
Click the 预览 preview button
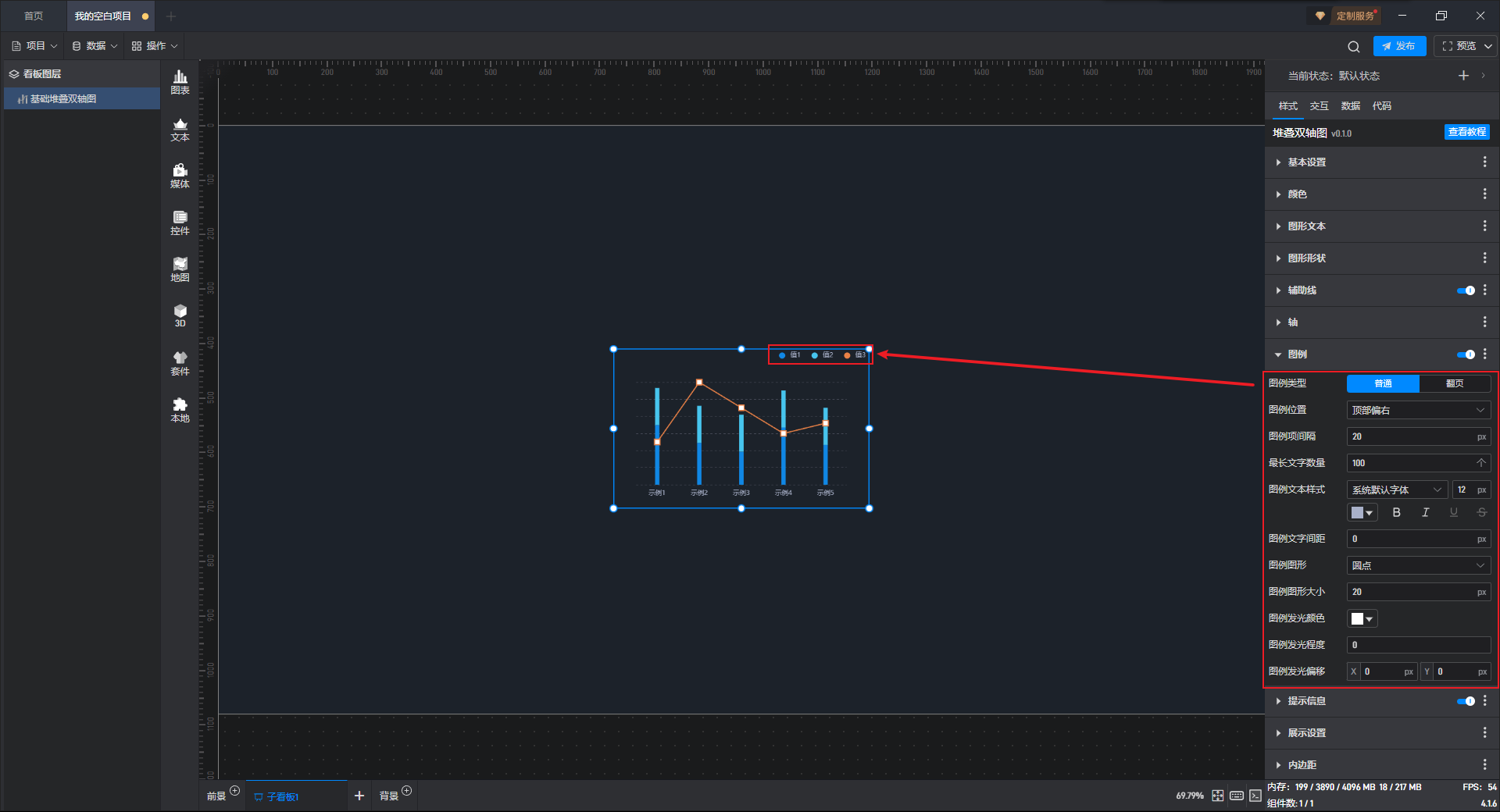click(x=1459, y=46)
